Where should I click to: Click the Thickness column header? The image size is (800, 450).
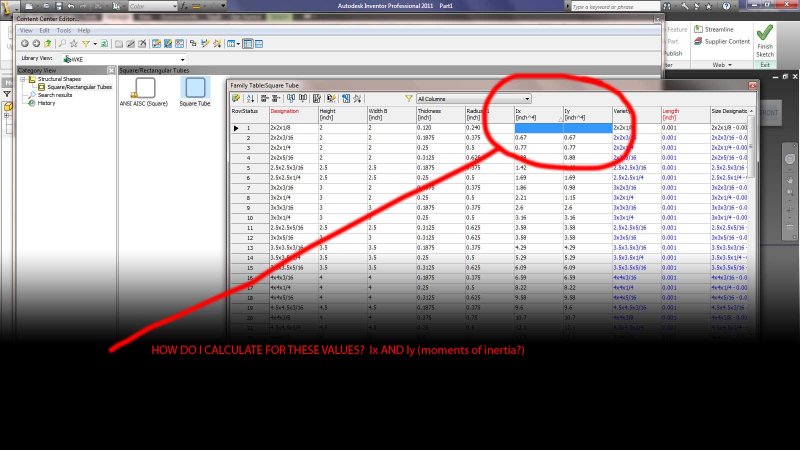pyautogui.click(x=440, y=114)
